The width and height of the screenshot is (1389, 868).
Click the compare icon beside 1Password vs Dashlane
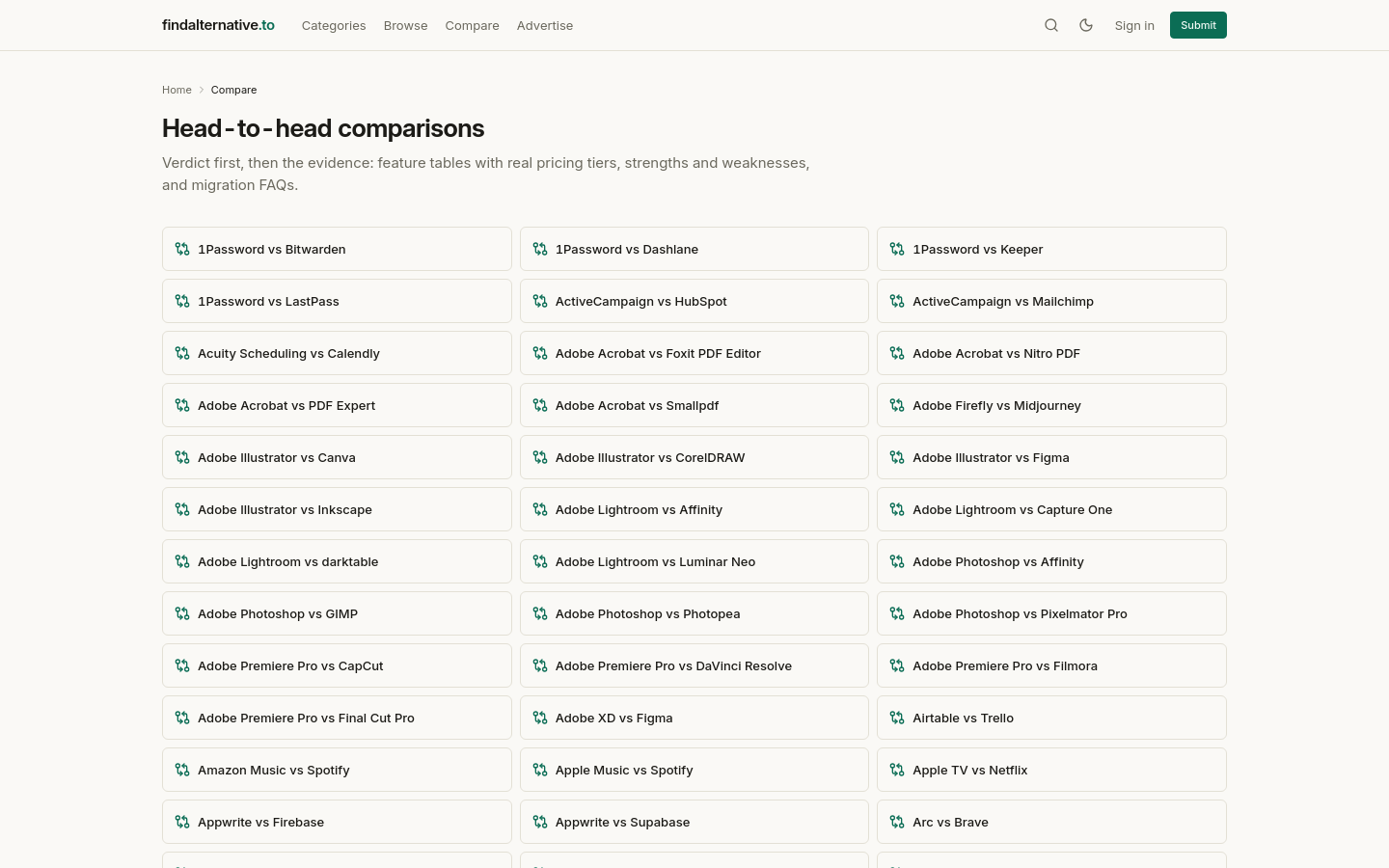(x=540, y=249)
